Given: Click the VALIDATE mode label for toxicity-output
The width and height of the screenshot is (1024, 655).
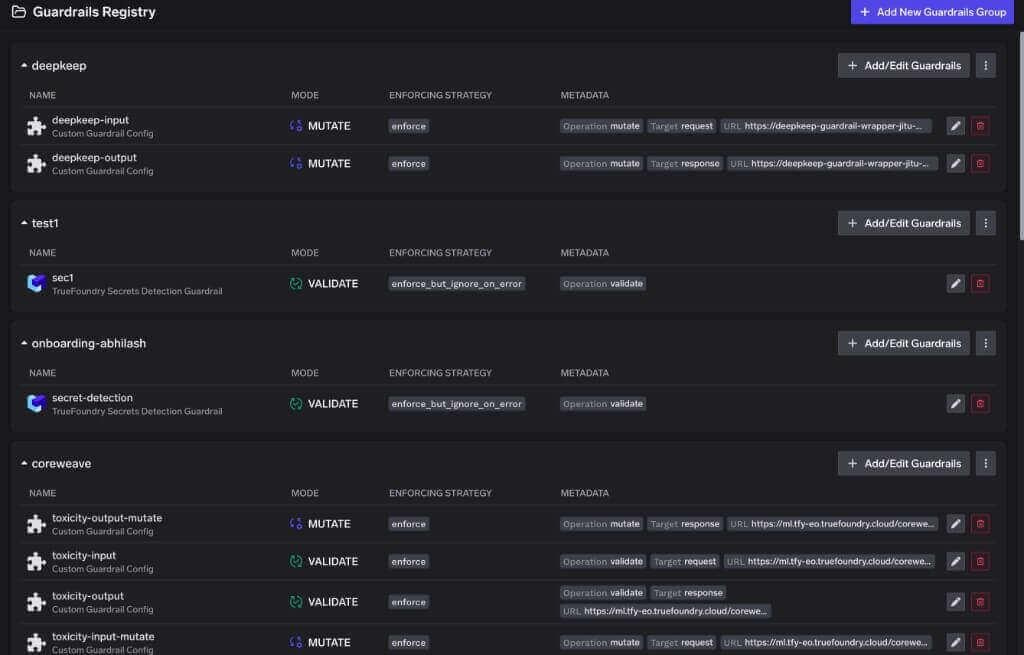Looking at the screenshot, I should coord(332,602).
